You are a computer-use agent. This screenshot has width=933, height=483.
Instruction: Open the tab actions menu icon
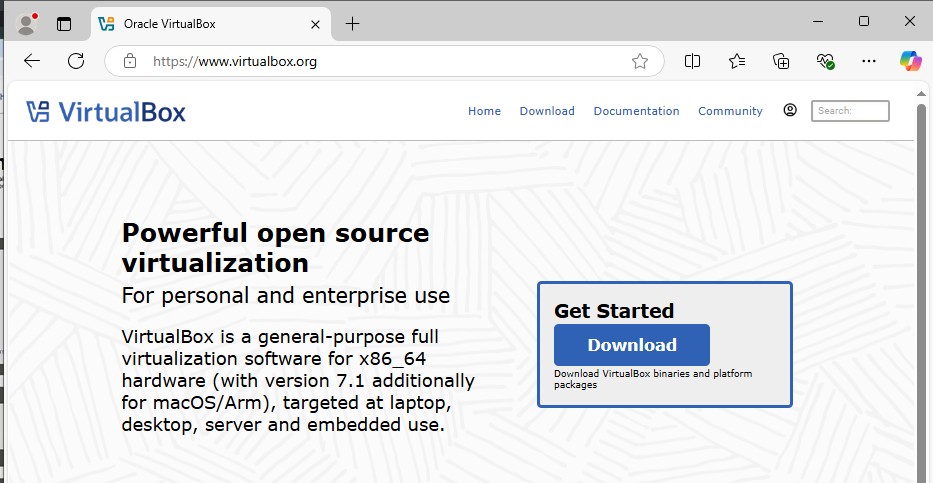[x=64, y=24]
